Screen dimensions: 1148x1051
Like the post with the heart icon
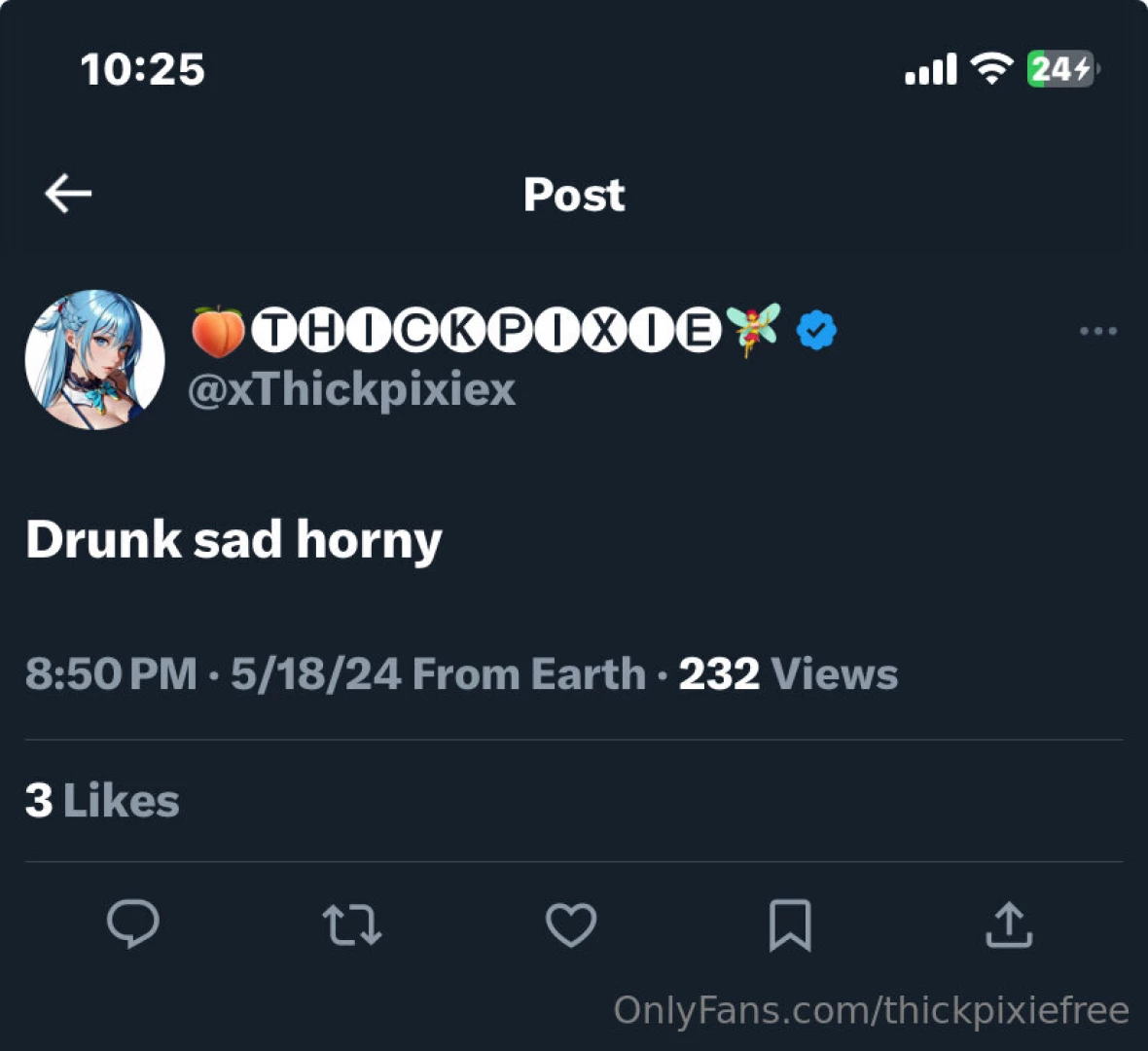[571, 924]
